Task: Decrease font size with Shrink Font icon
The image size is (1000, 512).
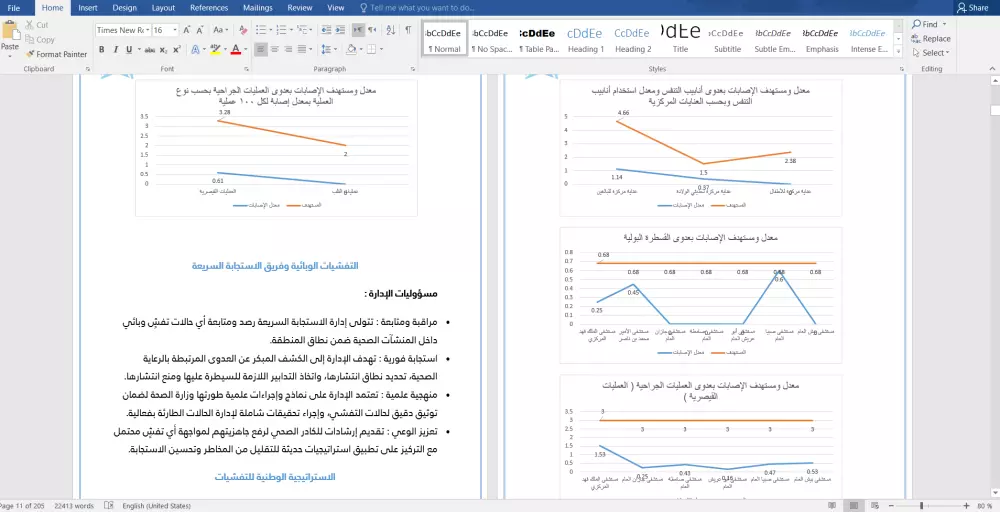Action: coord(201,30)
